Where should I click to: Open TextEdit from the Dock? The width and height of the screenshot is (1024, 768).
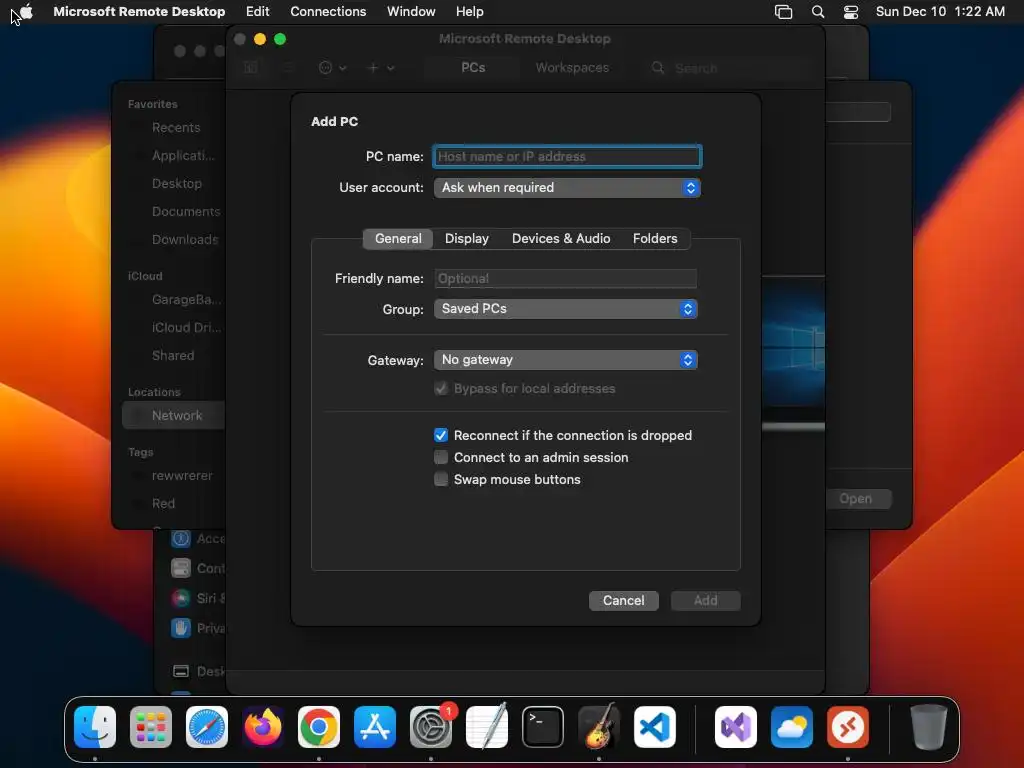click(x=487, y=727)
